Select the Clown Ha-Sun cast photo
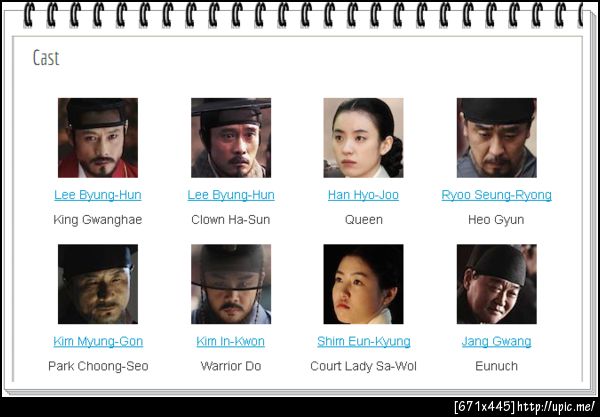 [x=231, y=138]
